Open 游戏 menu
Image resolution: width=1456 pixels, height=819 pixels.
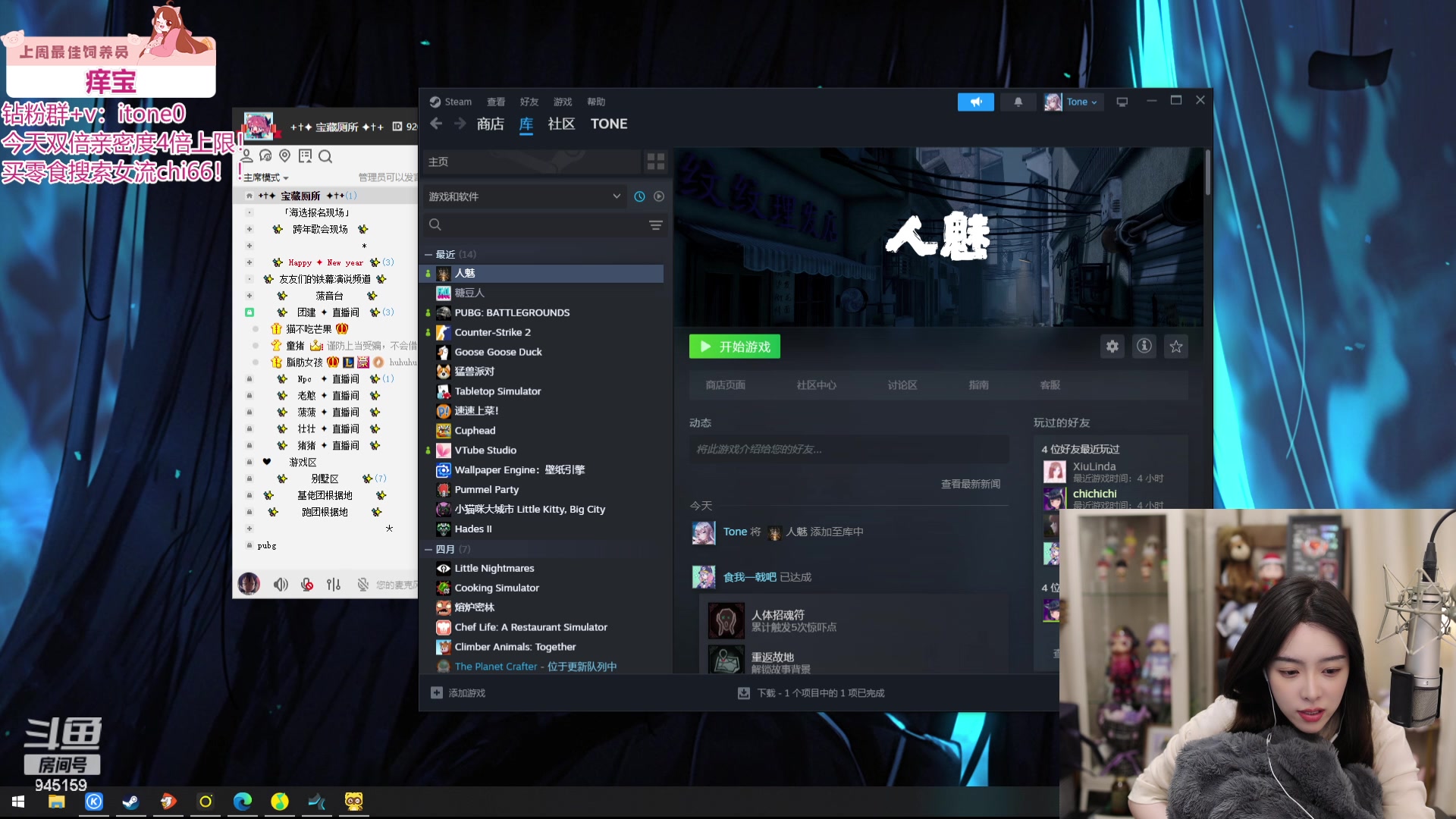pyautogui.click(x=563, y=102)
